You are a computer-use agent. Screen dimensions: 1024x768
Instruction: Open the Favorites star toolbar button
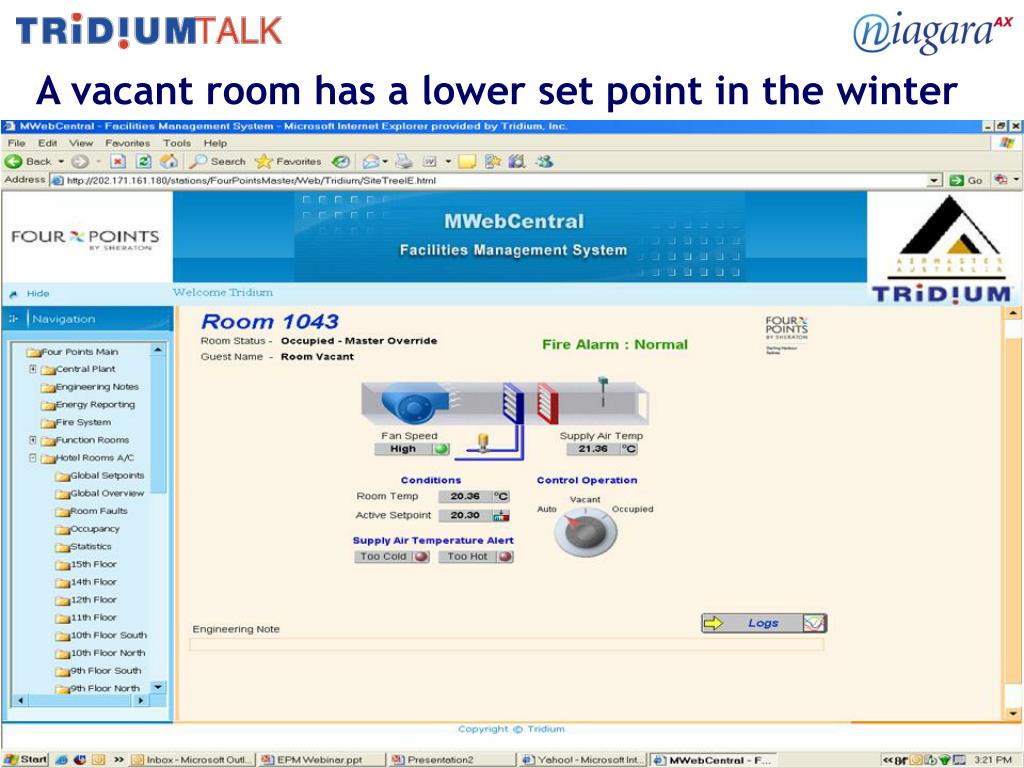point(289,161)
